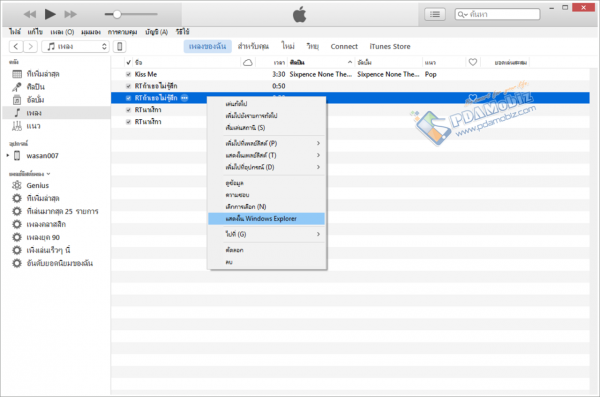Screen dimensions: 600x397
Task: Switch to the iTunes Store tab
Action: pyautogui.click(x=390, y=46)
